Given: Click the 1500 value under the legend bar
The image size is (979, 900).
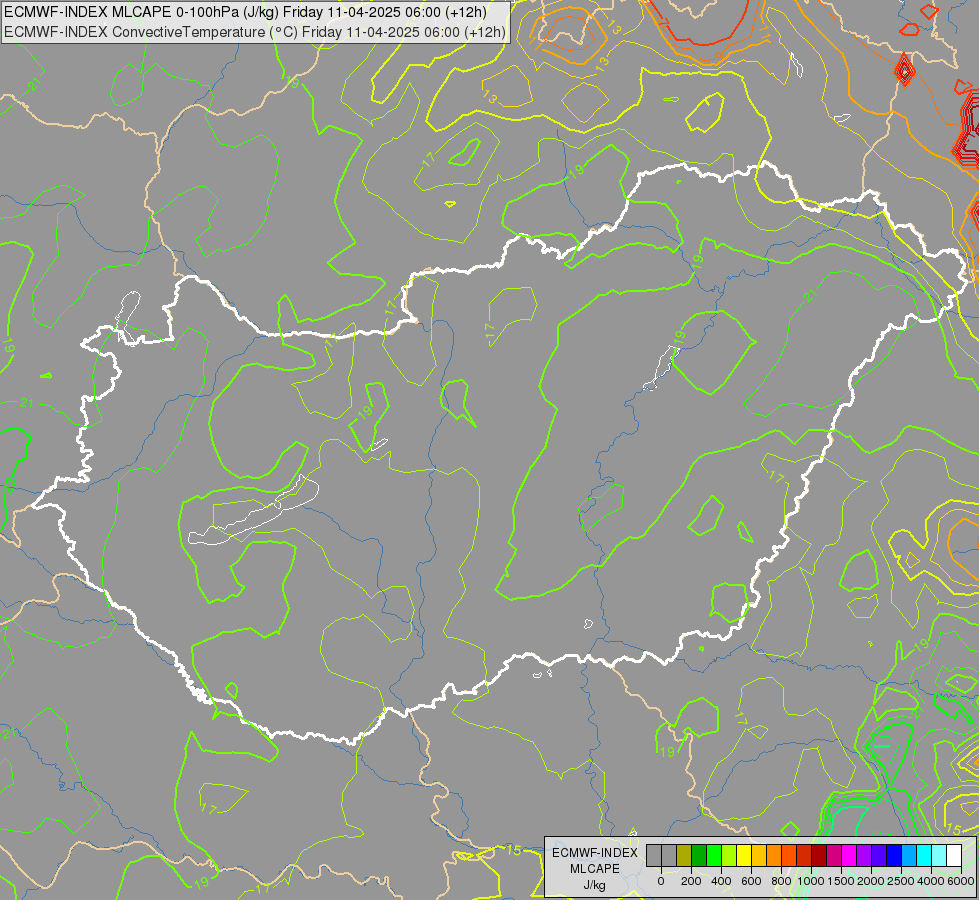Looking at the screenshot, I should (x=842, y=881).
